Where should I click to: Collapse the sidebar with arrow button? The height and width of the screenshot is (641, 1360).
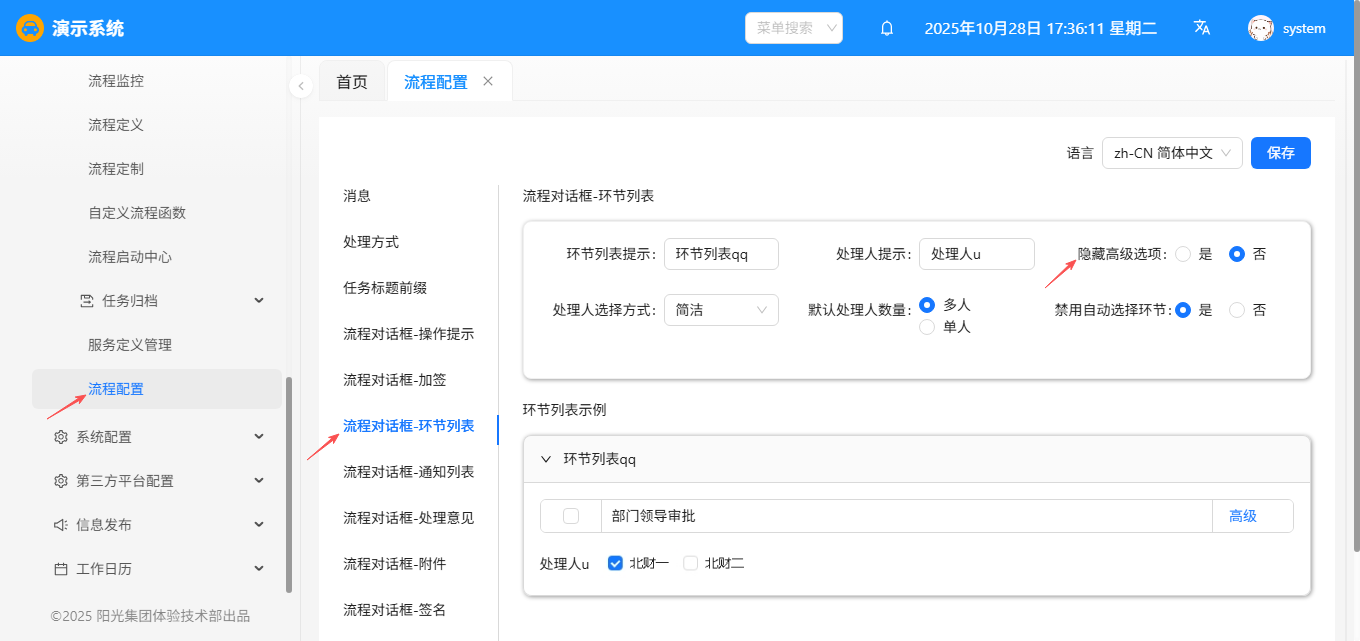click(x=300, y=86)
